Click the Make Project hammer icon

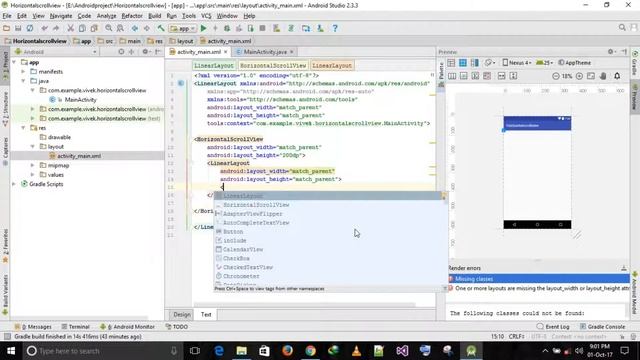click(x=161, y=28)
